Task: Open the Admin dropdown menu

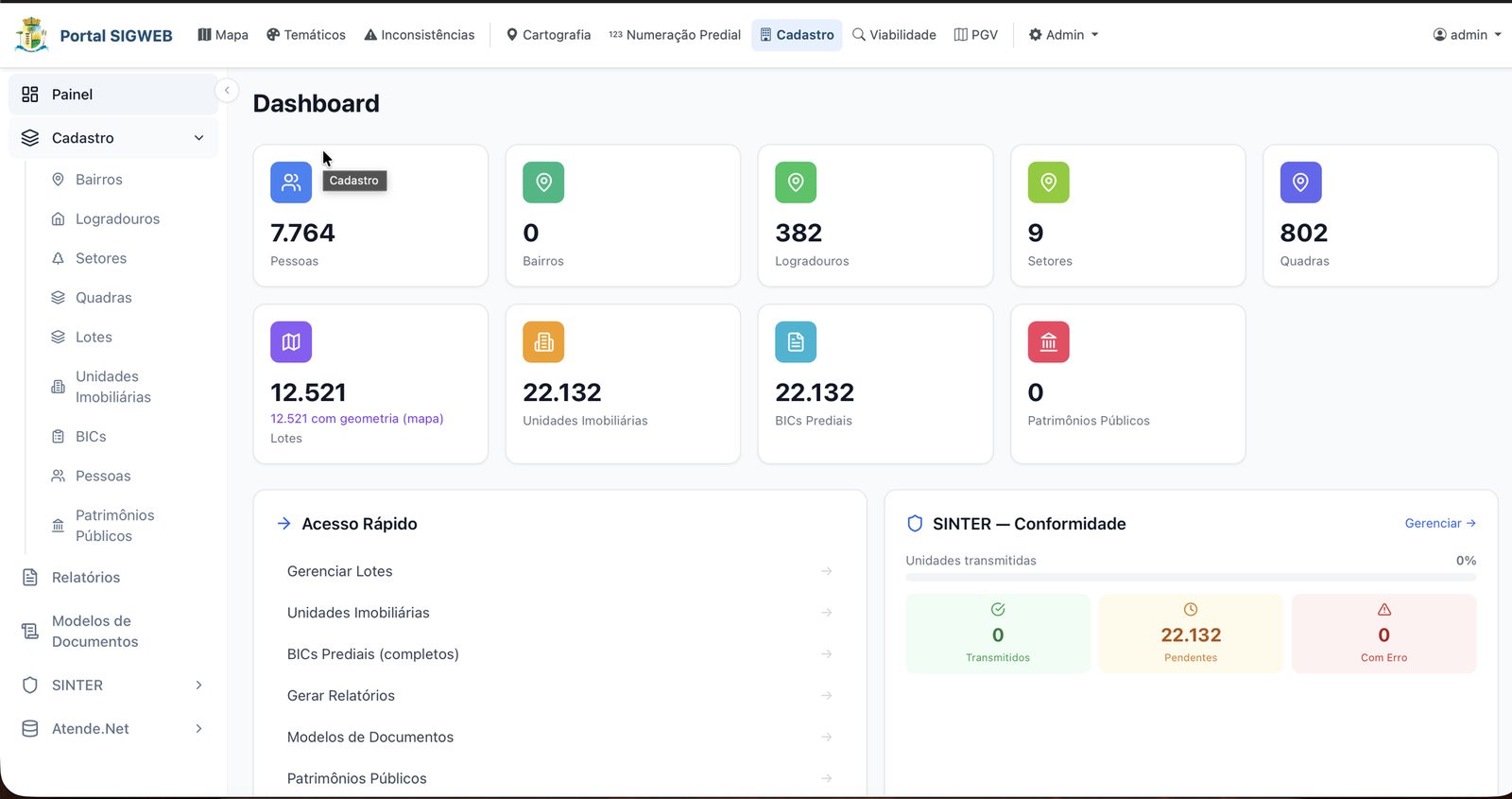Action: pos(1063,35)
